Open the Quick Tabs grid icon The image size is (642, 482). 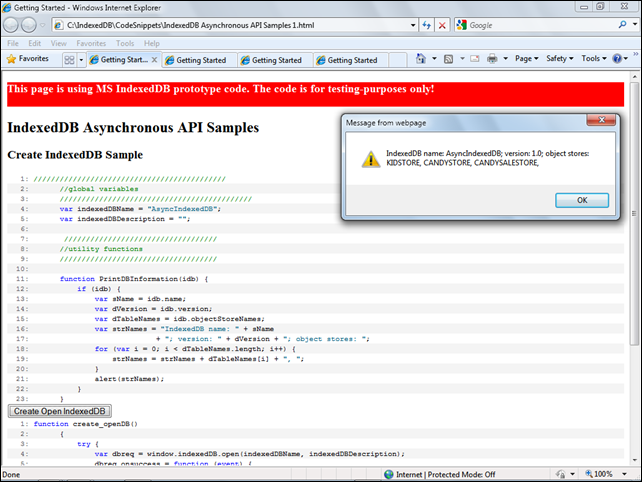pos(69,60)
